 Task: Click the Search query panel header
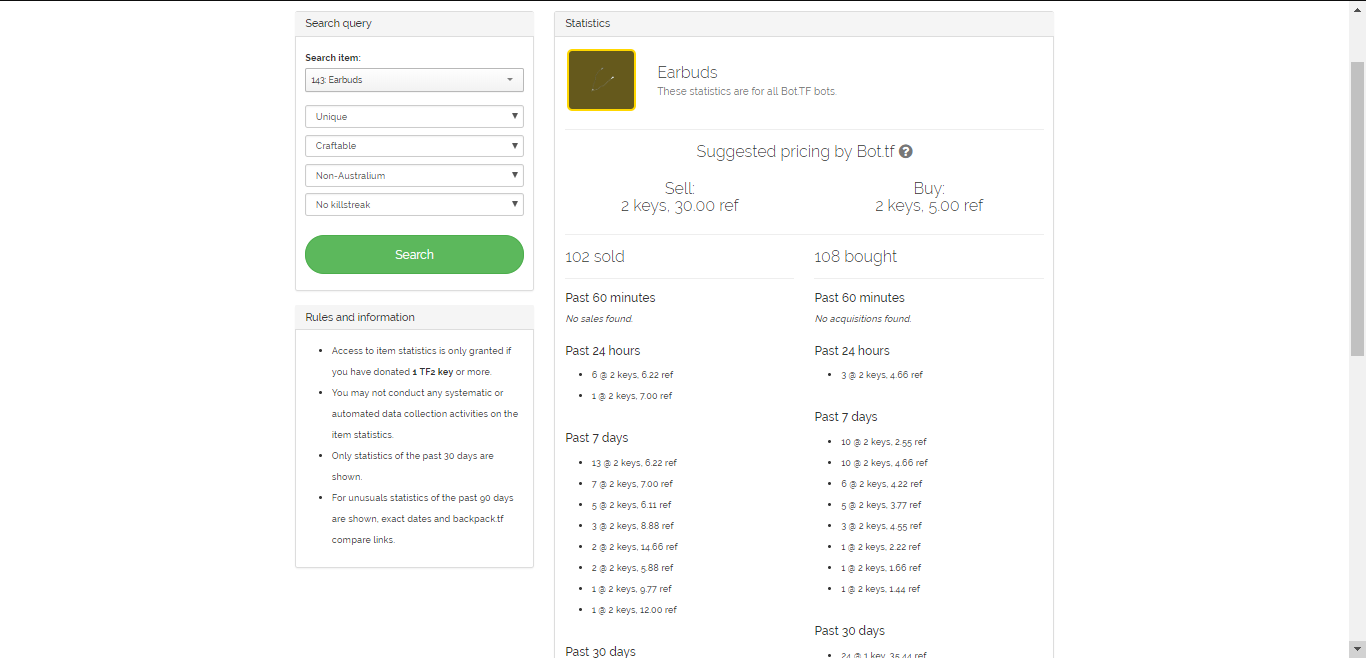[414, 23]
